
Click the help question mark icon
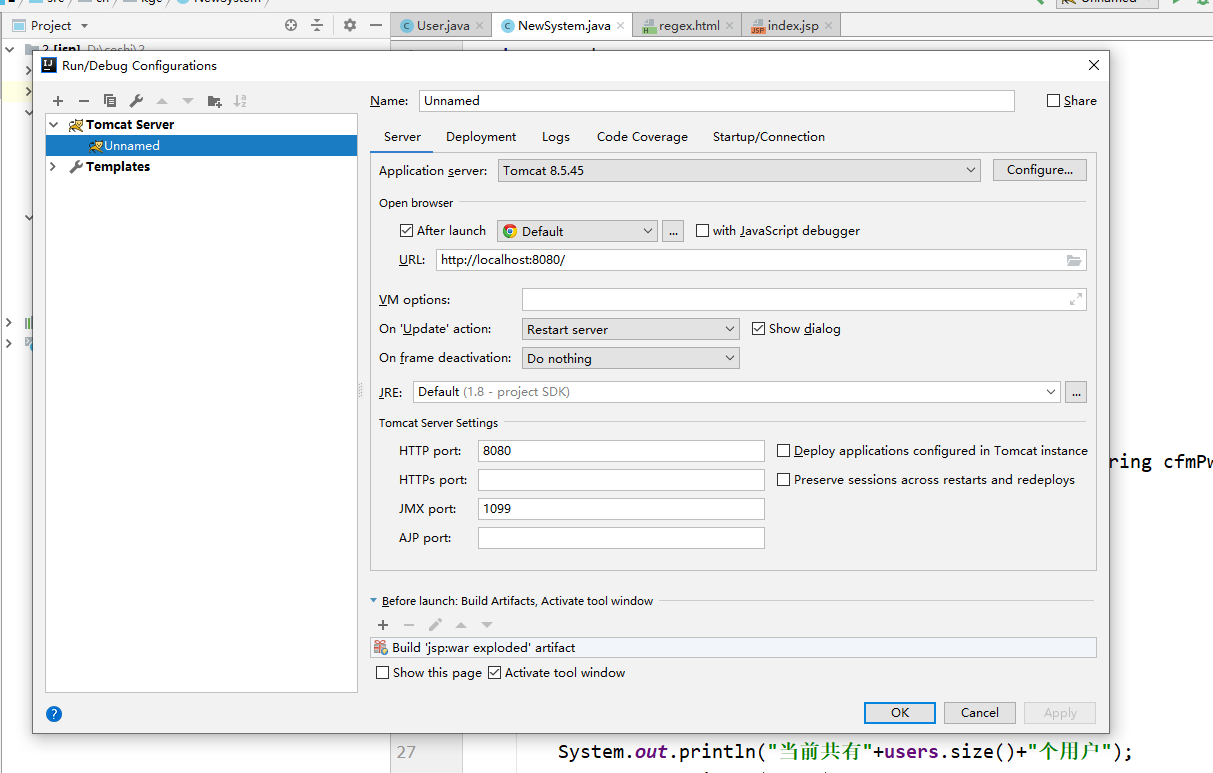click(54, 714)
